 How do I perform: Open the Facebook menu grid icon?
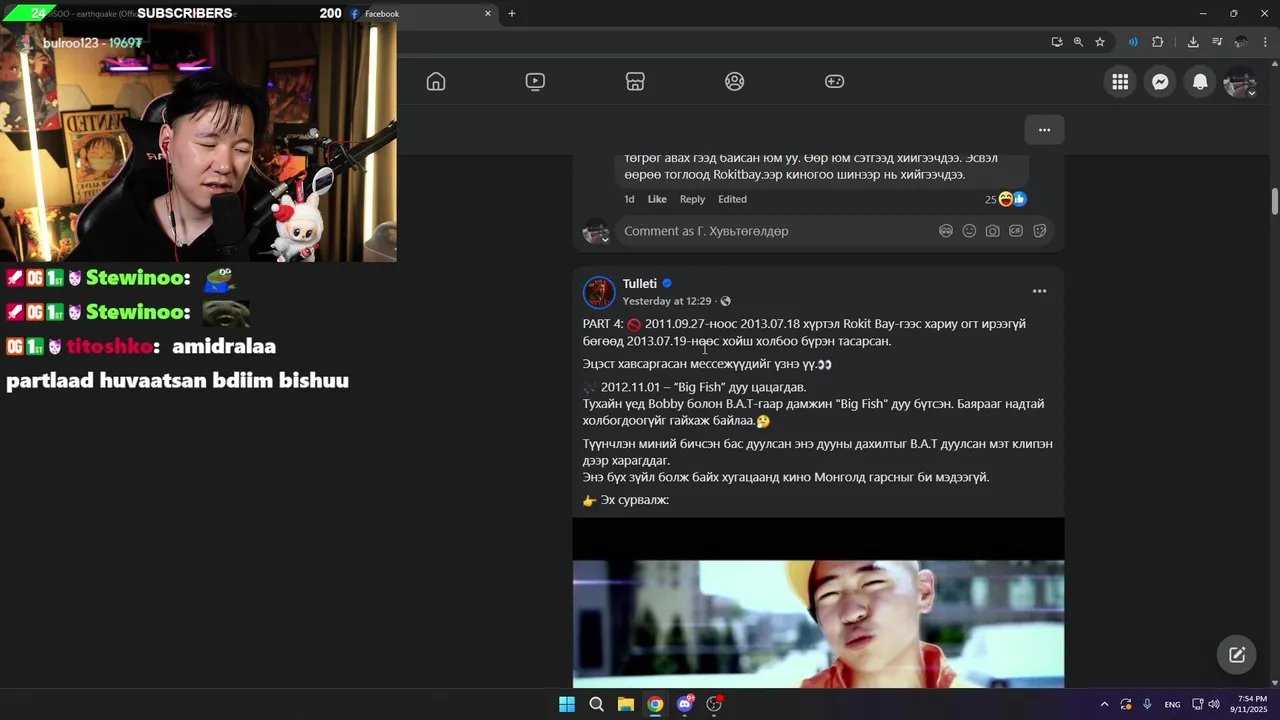tap(1120, 82)
